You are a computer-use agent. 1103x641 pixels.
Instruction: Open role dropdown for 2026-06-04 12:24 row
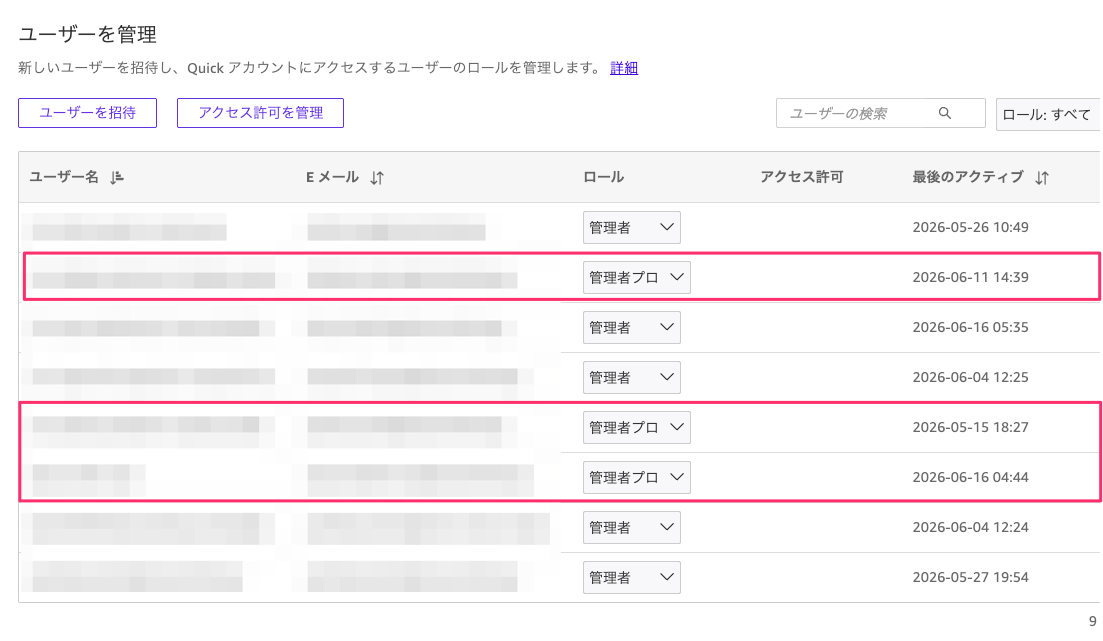coord(632,527)
